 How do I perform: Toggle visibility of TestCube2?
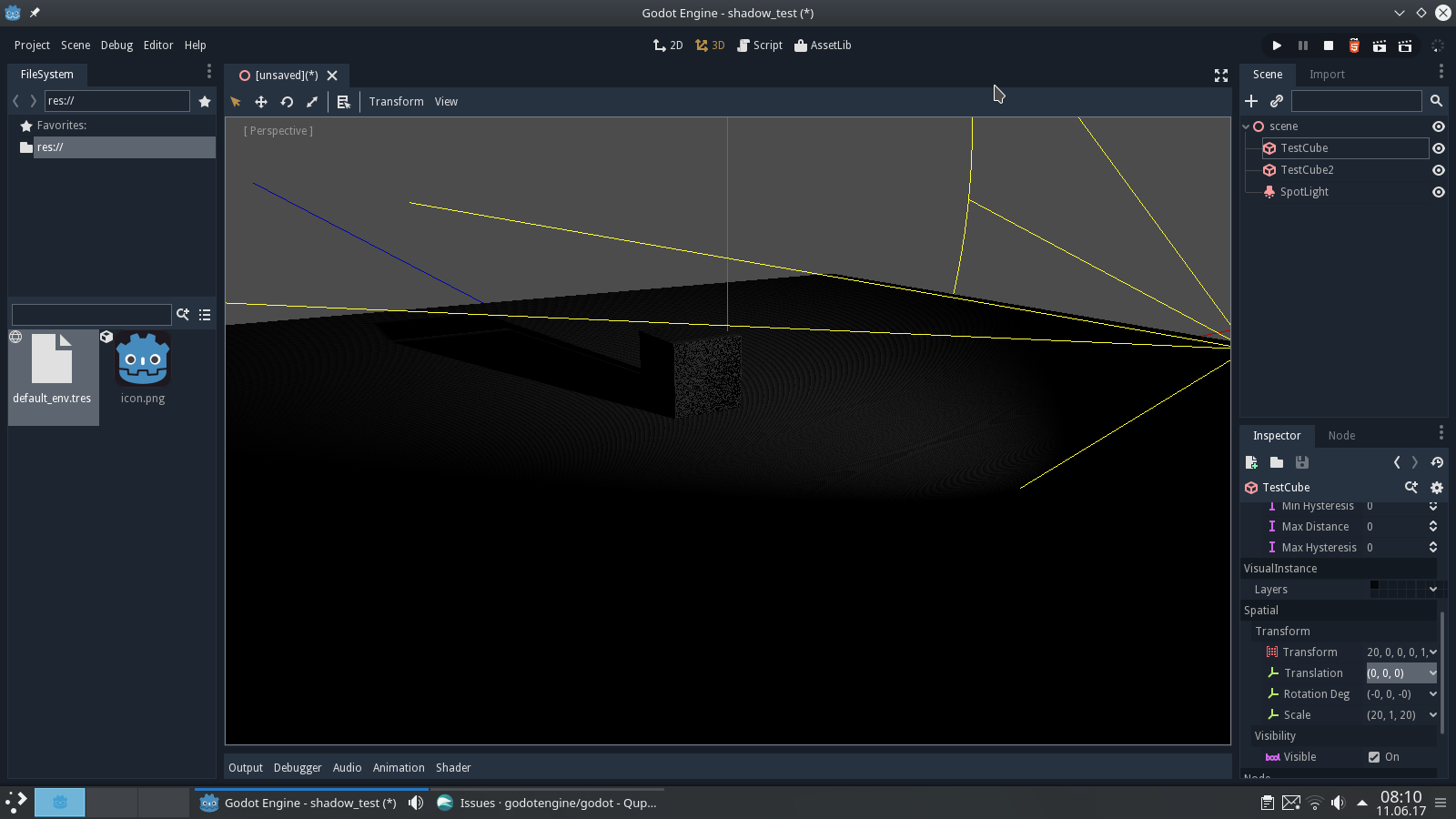(1439, 170)
